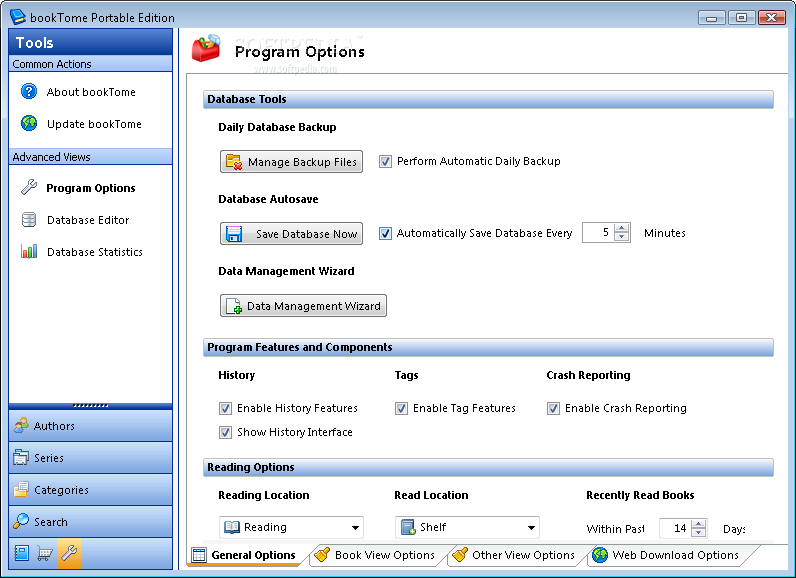Switch to Book View Options tab
The height and width of the screenshot is (578, 796).
376,555
